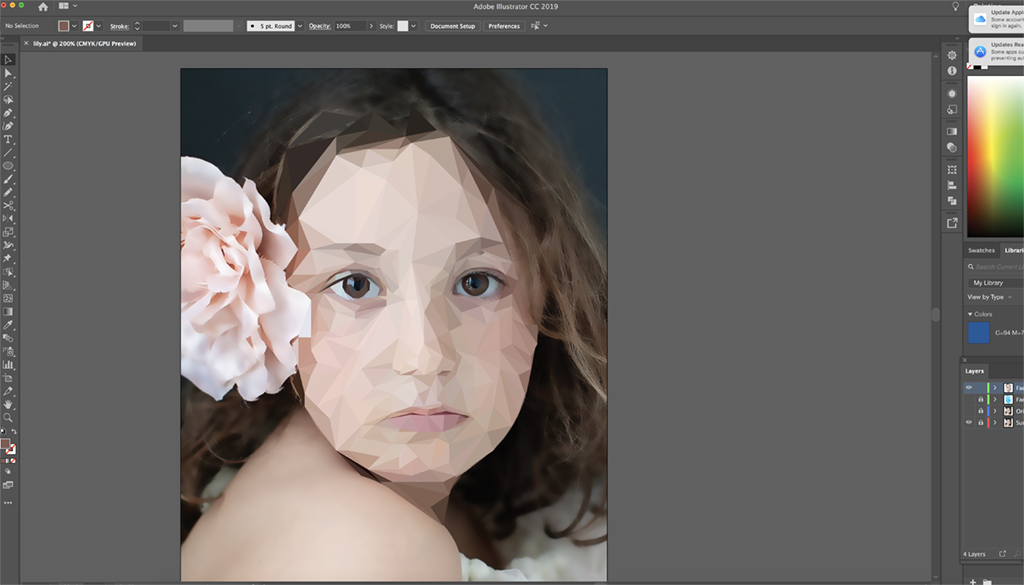
Task: Reset to default fill and stroke
Action: [x=3, y=432]
